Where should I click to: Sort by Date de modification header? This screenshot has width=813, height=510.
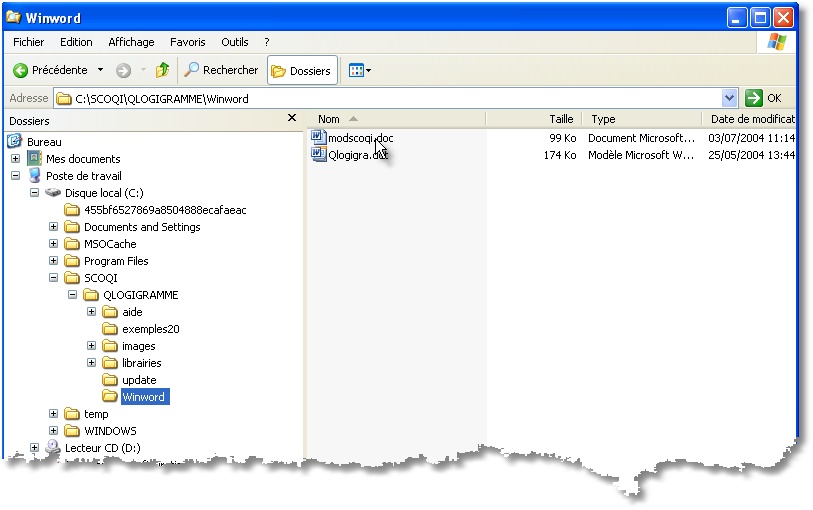coord(749,119)
